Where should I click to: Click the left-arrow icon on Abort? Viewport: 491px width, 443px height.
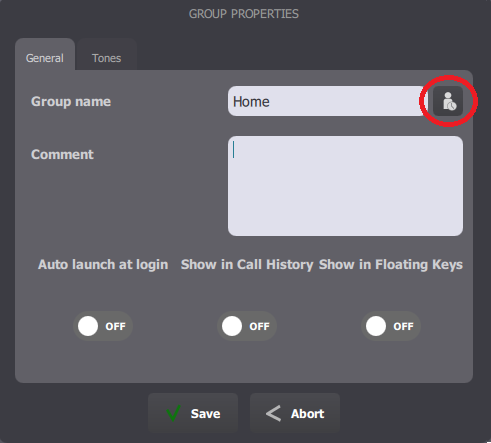coord(273,414)
